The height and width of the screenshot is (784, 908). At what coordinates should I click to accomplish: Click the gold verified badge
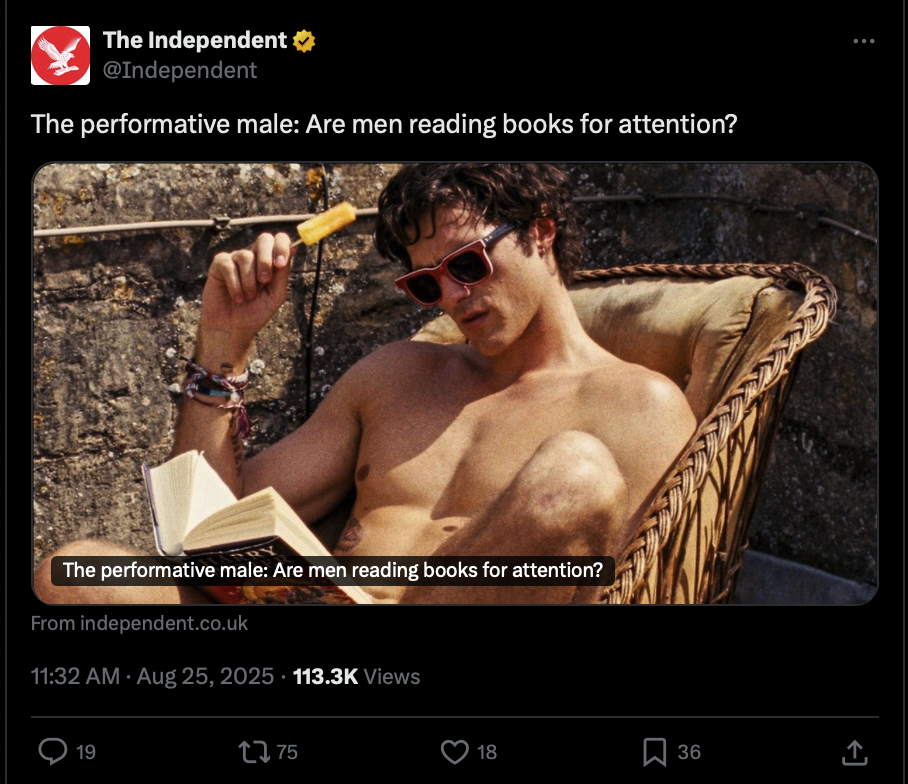304,41
